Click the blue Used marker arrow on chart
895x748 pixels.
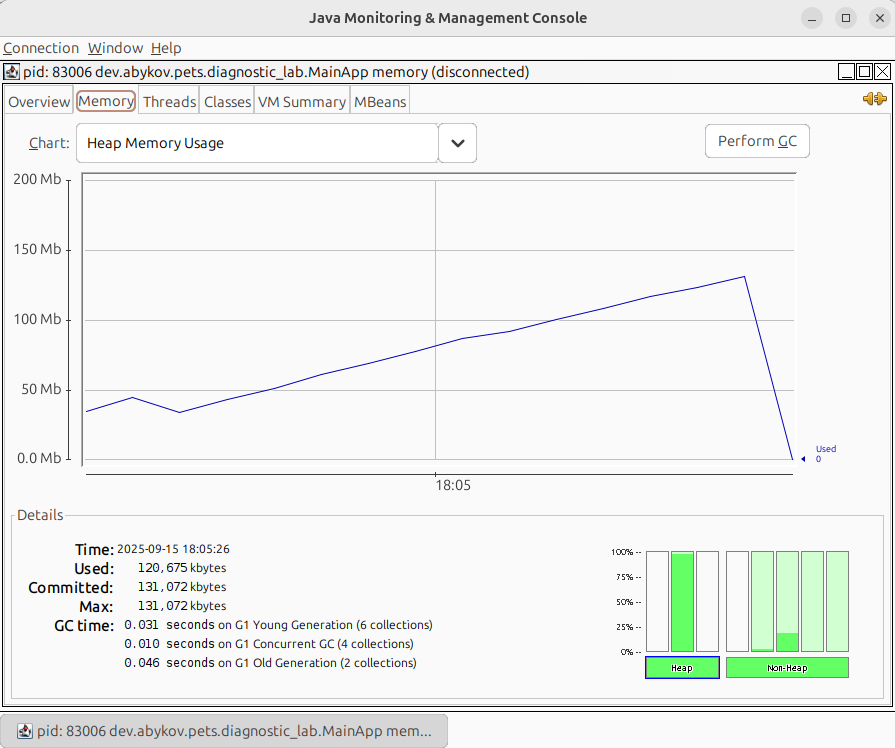tap(804, 459)
